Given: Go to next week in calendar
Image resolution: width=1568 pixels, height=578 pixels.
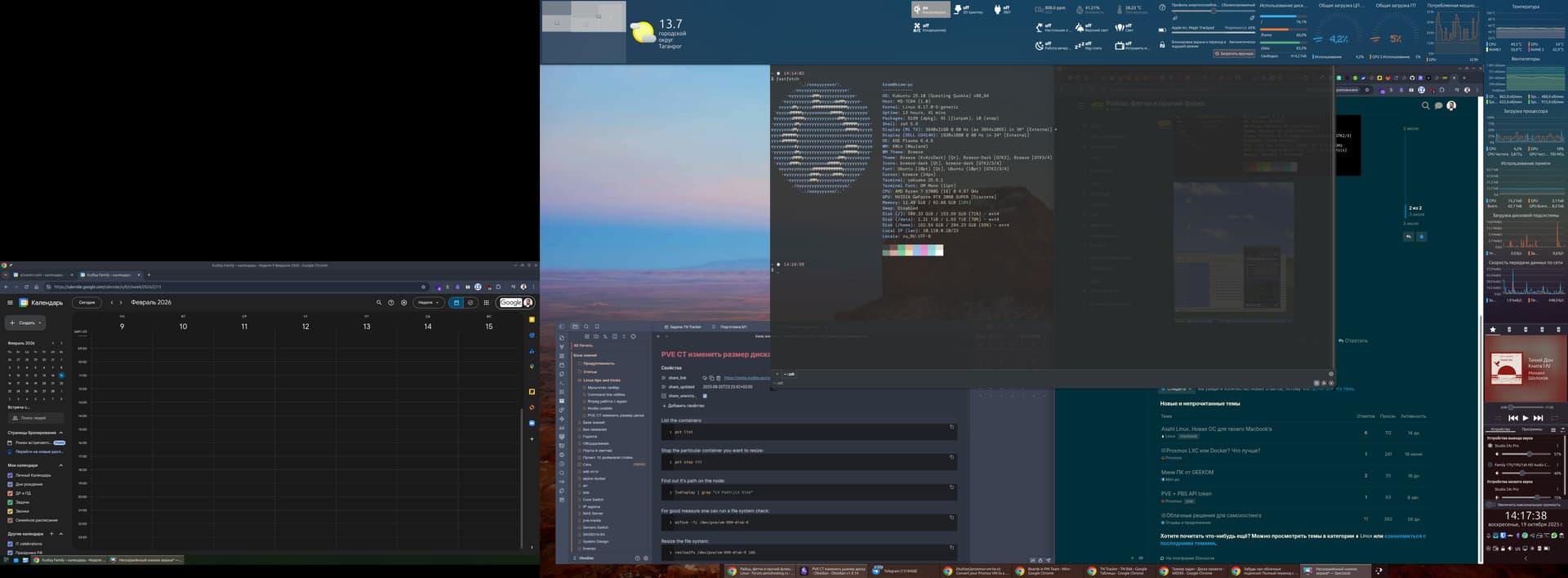Looking at the screenshot, I should point(122,303).
